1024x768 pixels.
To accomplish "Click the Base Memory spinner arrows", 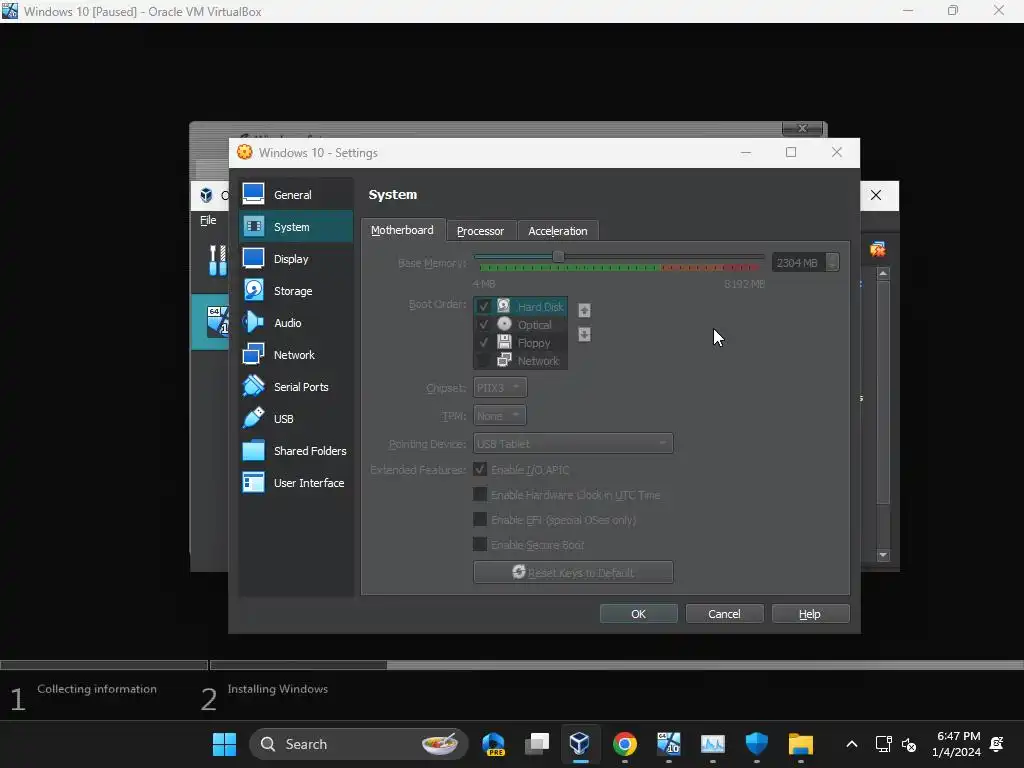I will coord(832,263).
